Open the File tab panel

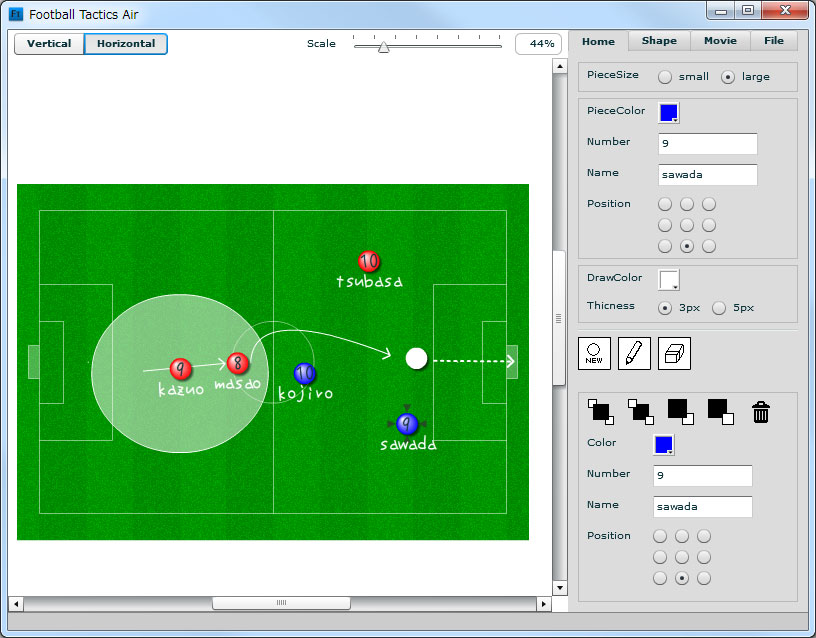click(x=775, y=41)
